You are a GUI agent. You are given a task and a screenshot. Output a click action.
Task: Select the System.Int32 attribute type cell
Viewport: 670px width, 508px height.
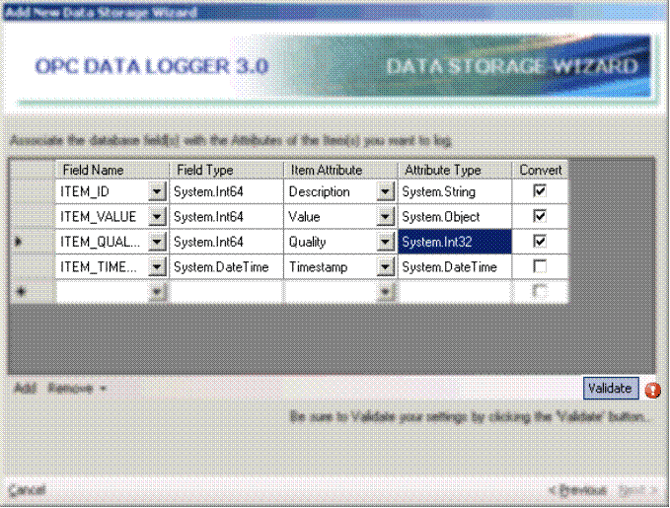455,242
